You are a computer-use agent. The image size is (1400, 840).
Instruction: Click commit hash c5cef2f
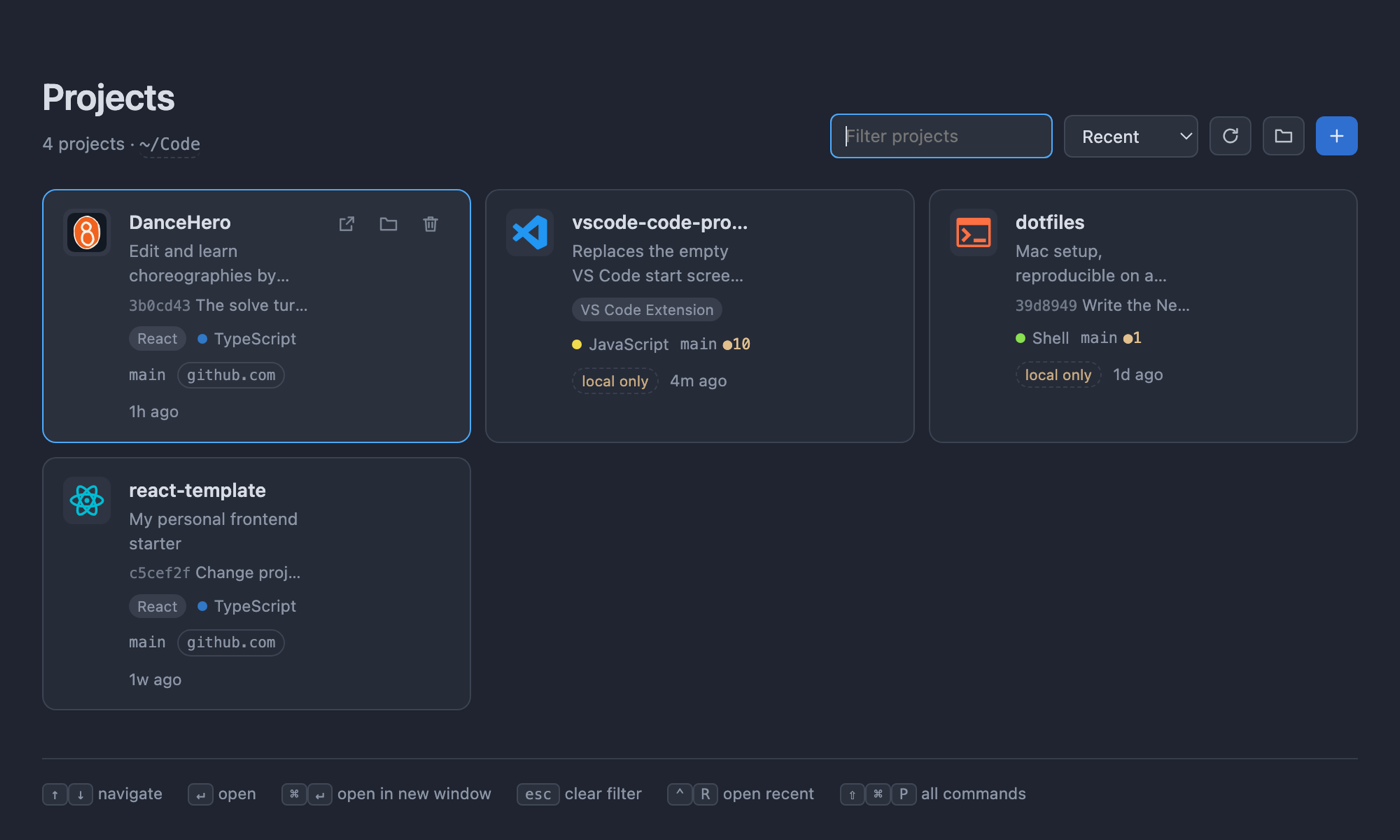pos(160,574)
